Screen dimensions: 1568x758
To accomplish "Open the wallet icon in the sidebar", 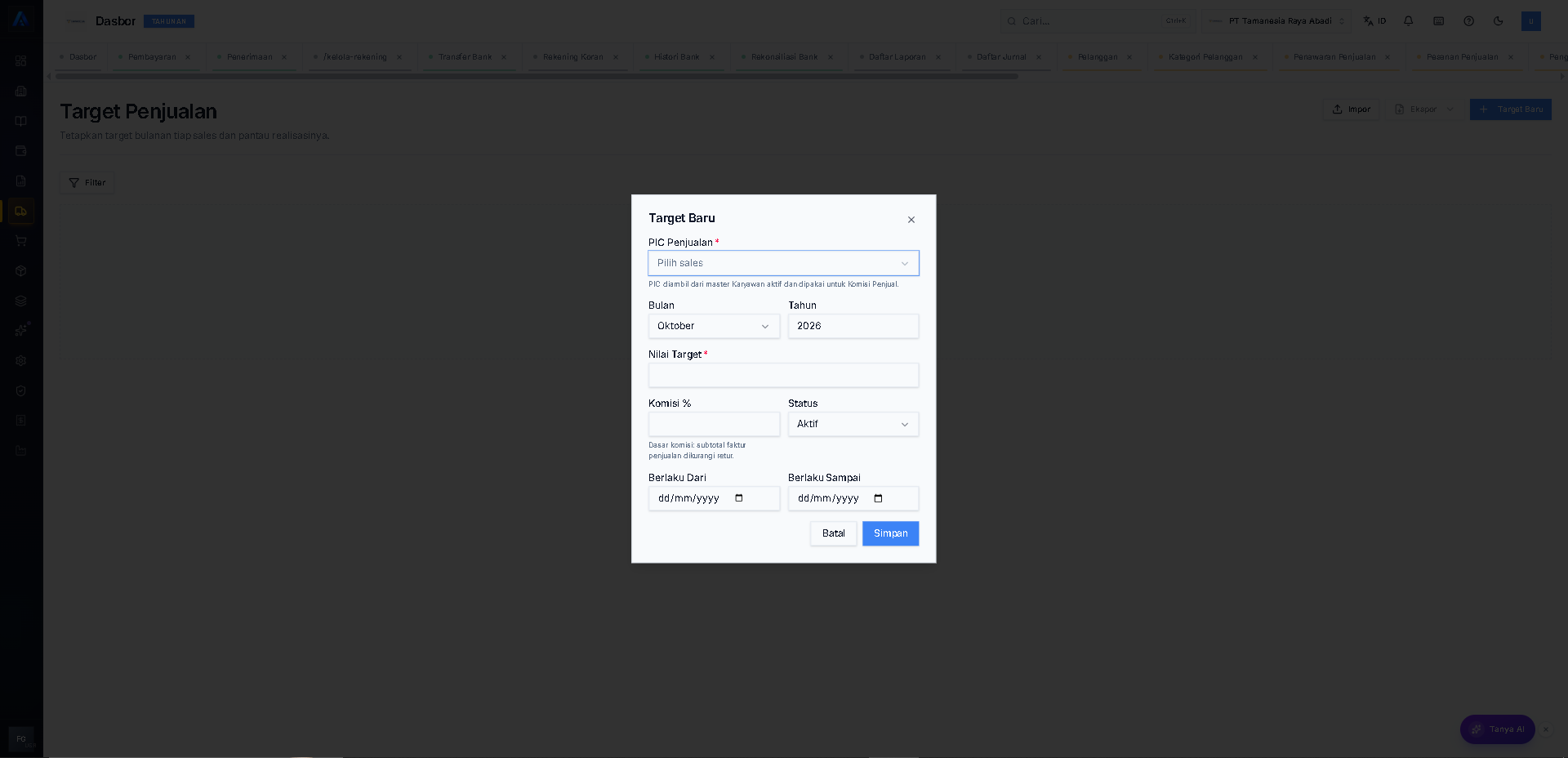I will (21, 151).
